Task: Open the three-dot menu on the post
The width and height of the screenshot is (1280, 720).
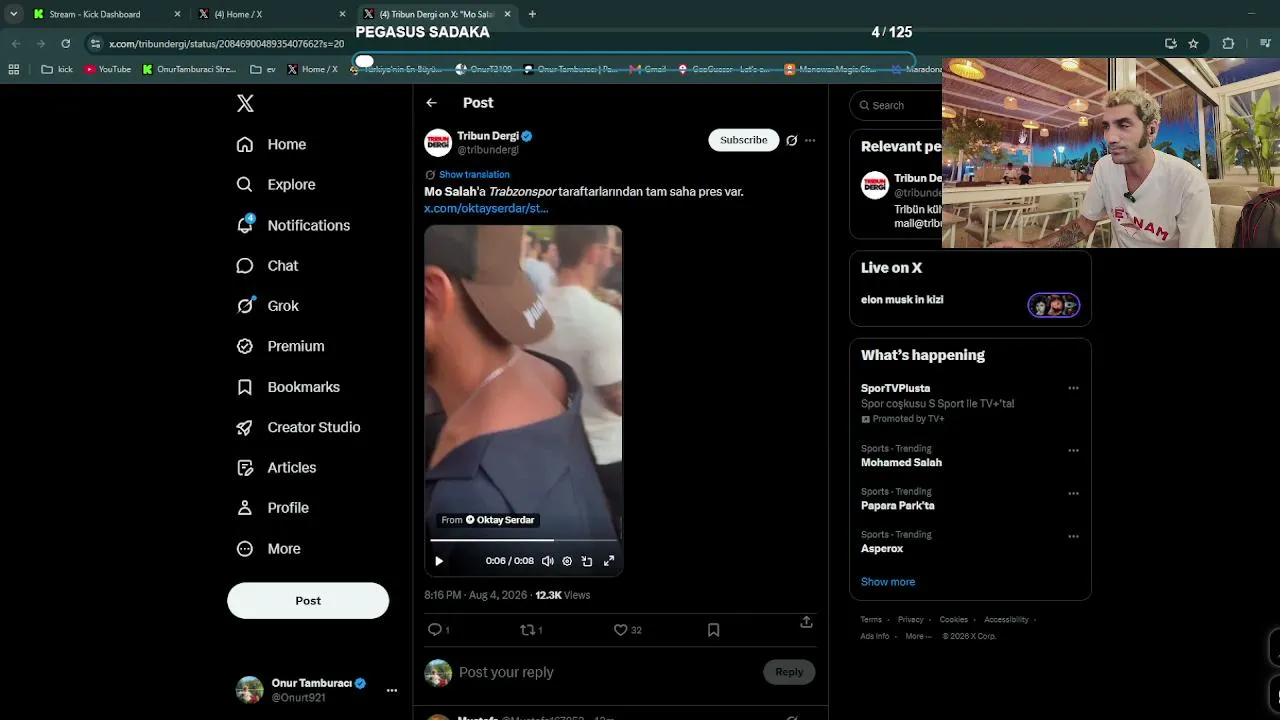Action: tap(810, 140)
